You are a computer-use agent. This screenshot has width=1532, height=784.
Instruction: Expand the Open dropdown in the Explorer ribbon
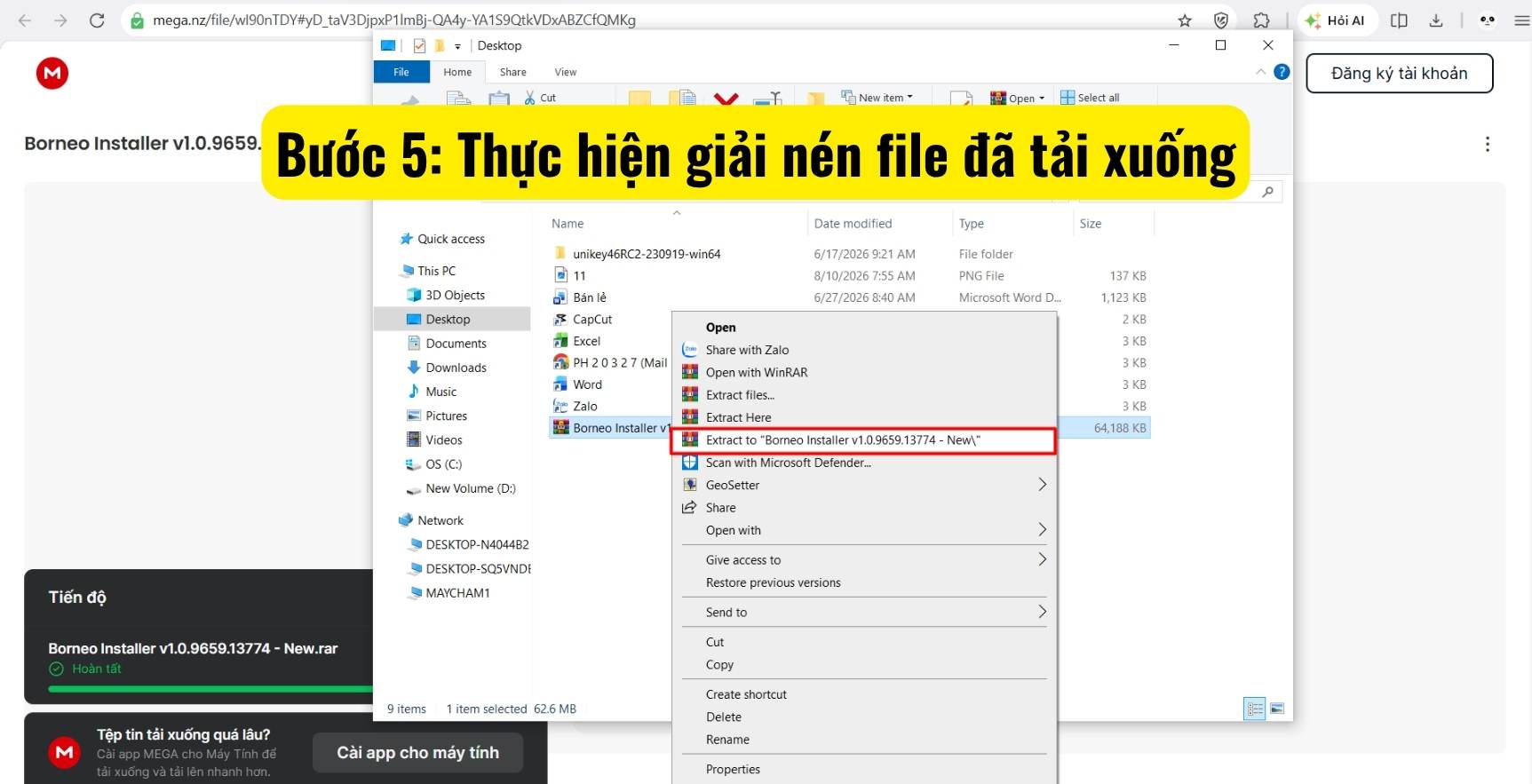pos(1042,98)
